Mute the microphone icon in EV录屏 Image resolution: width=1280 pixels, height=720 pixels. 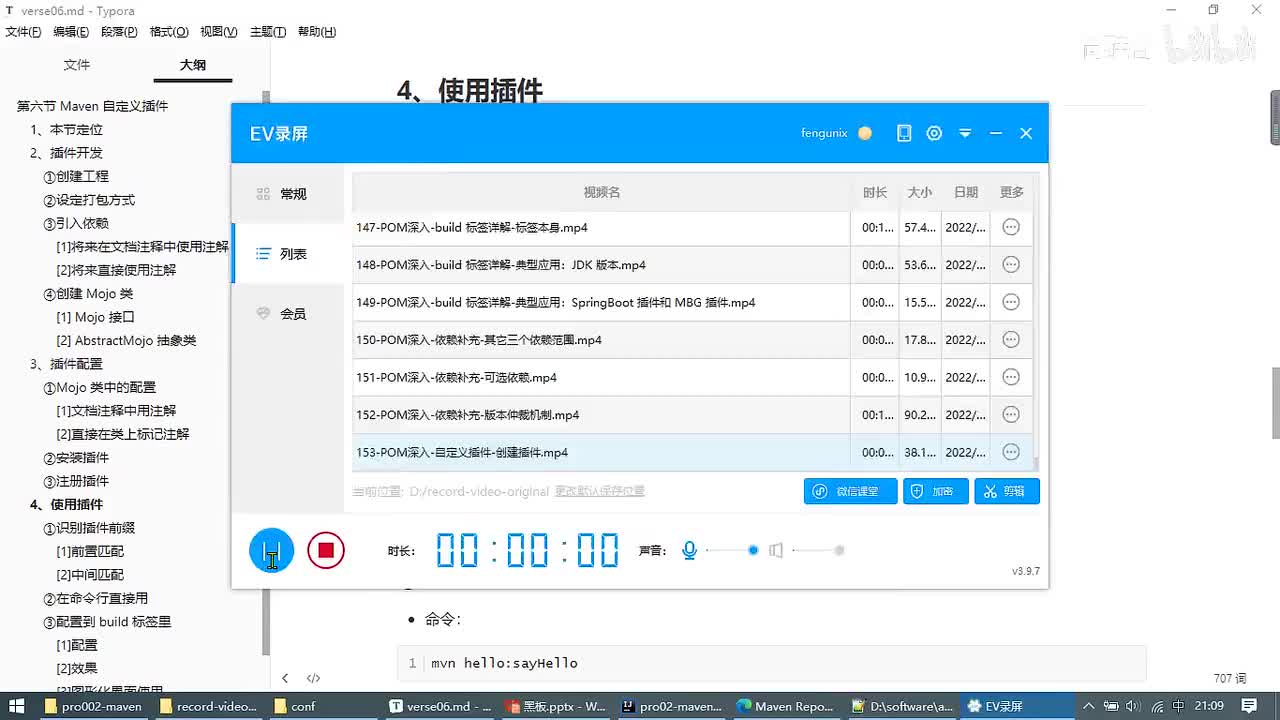pyautogui.click(x=689, y=550)
